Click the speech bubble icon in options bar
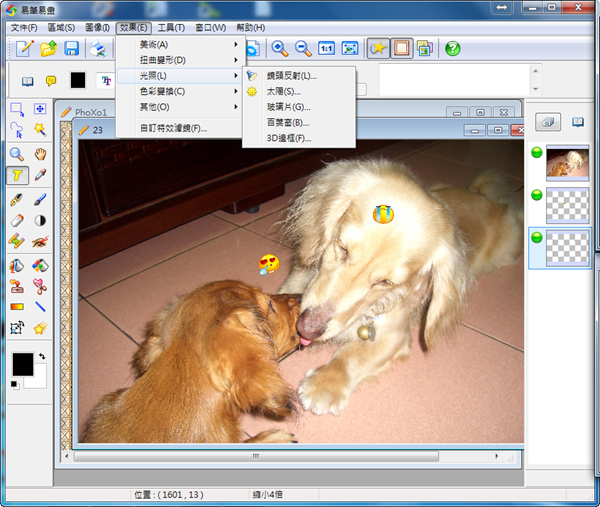Image resolution: width=600 pixels, height=507 pixels. coord(51,81)
